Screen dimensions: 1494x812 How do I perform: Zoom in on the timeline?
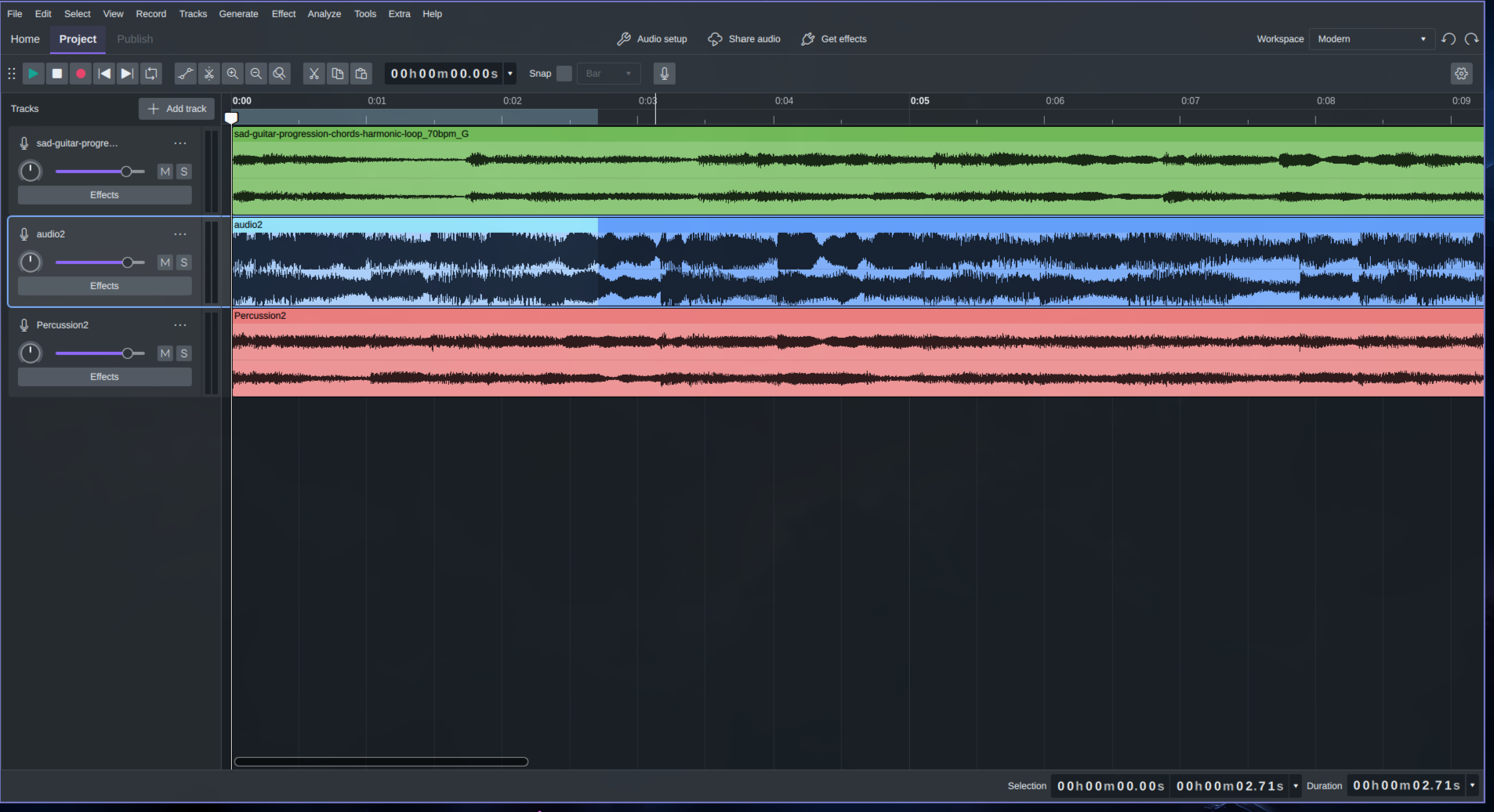click(x=232, y=74)
